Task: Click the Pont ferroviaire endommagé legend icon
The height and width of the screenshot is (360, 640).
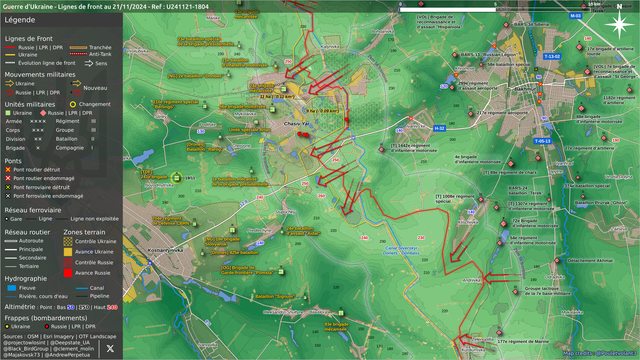Action: pos(8,196)
